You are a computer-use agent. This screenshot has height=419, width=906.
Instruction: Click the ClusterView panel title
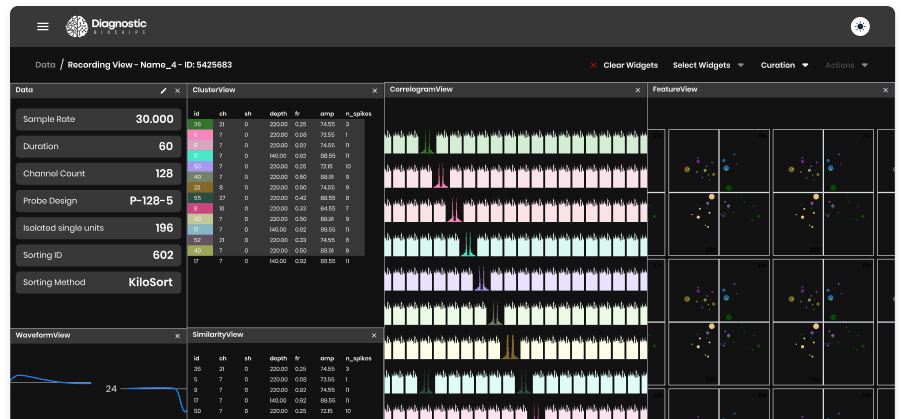(214, 90)
